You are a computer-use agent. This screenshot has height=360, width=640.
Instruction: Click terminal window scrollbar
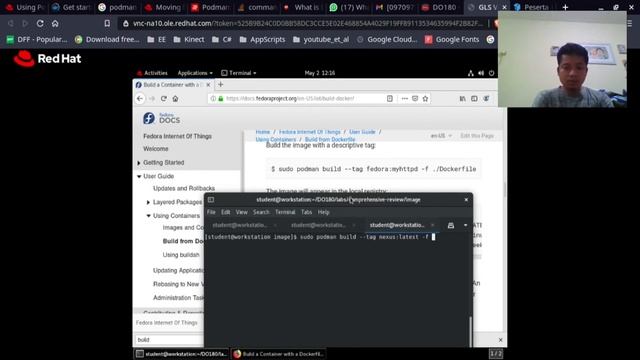471,331
